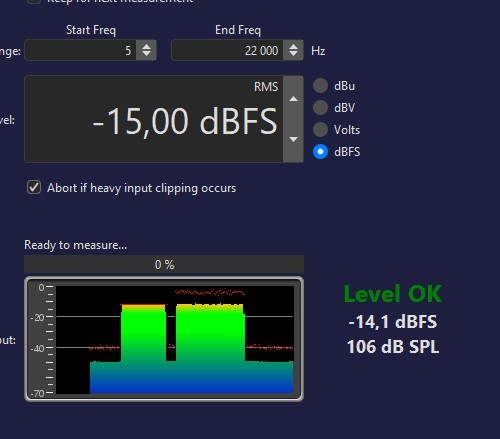Viewport: 500px width, 439px height.
Task: Click the End Freq label
Action: pos(238,30)
